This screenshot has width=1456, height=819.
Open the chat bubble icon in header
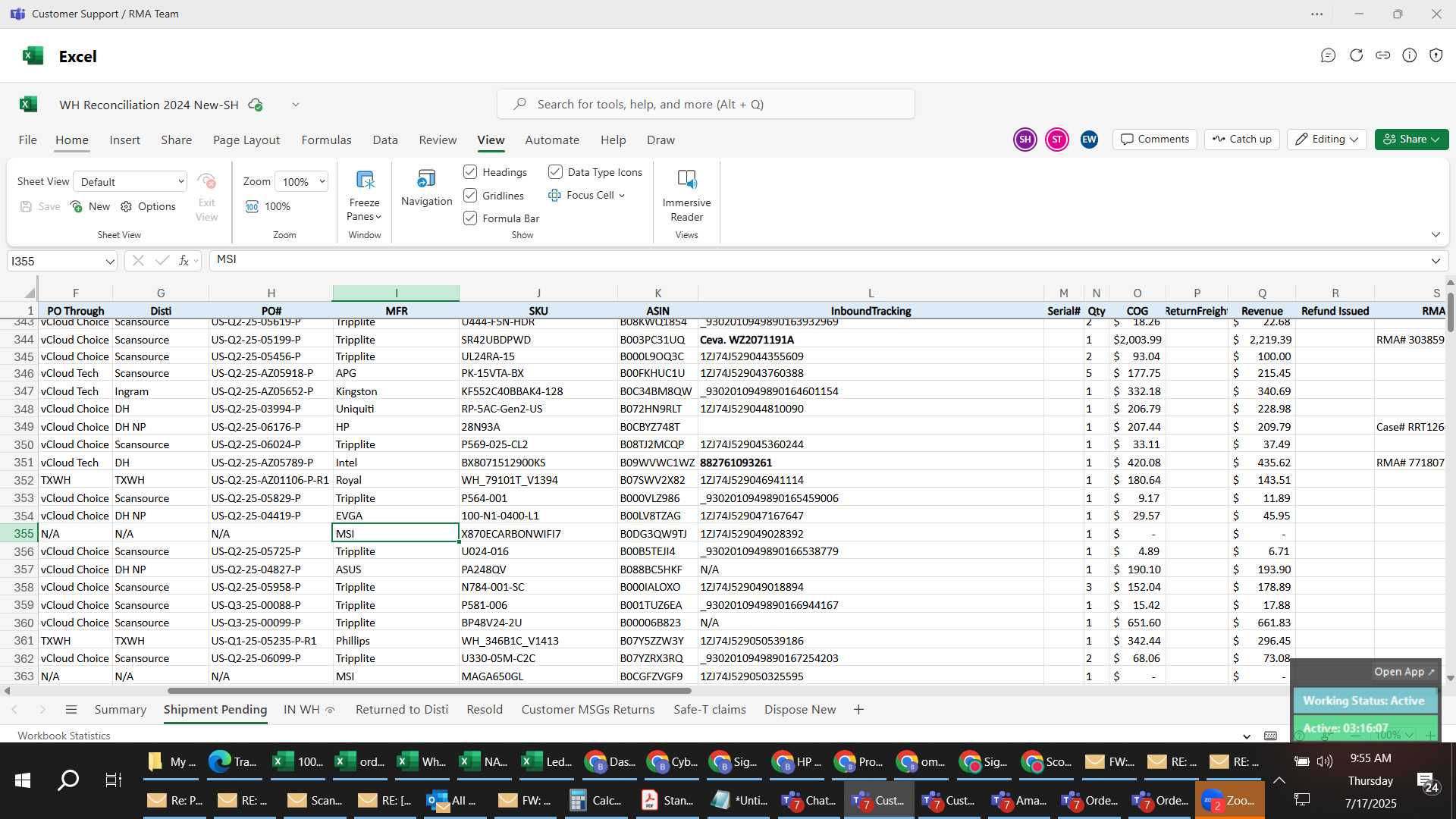1328,55
